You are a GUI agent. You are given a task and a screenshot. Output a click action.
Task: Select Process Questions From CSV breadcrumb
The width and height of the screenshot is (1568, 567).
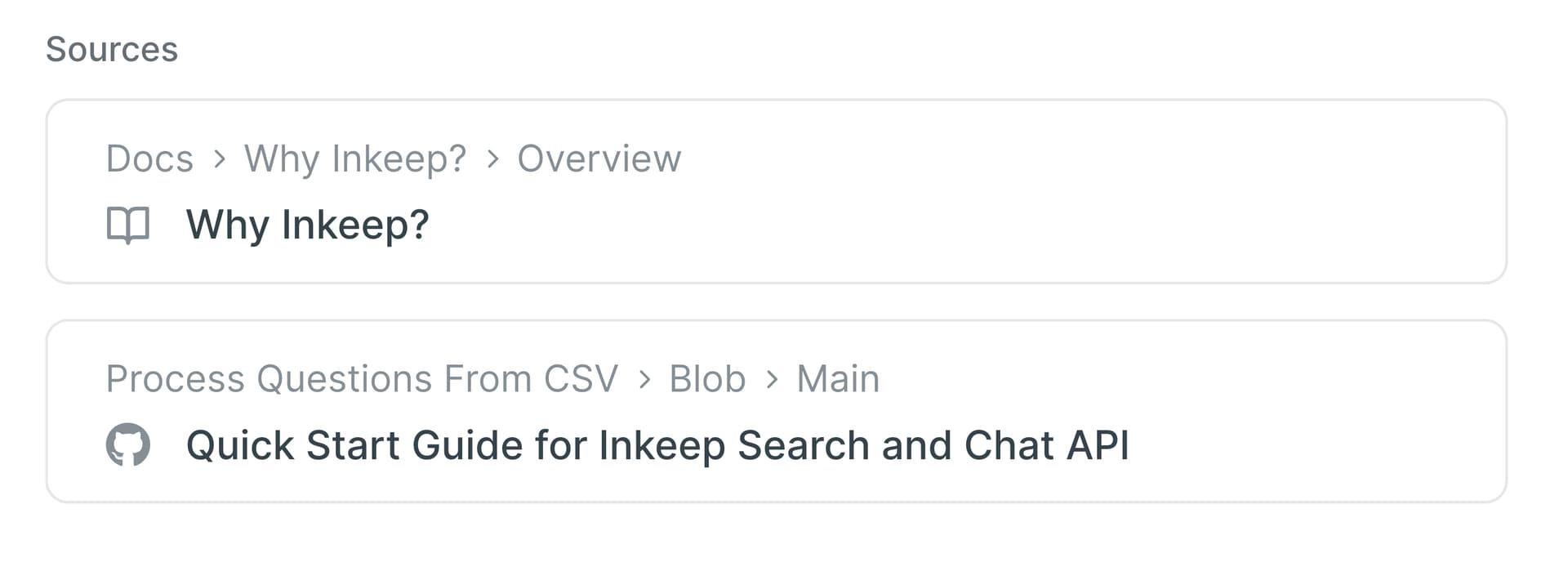pos(362,379)
